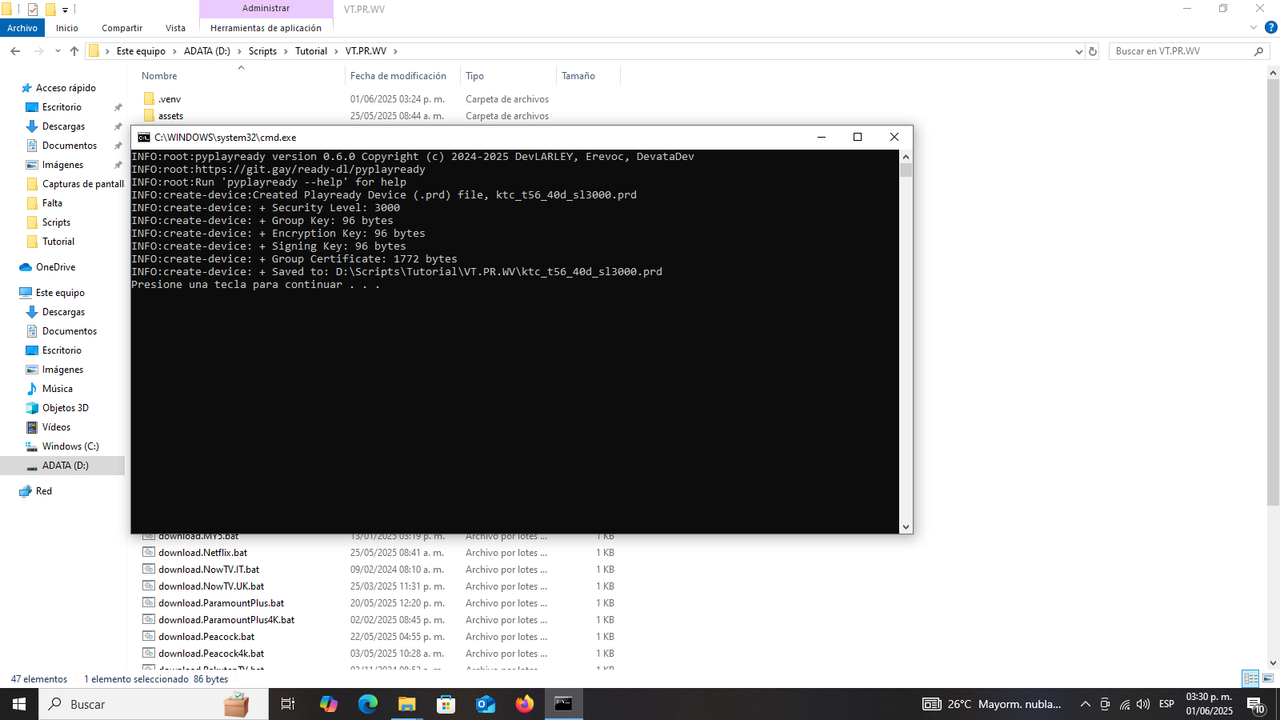
Task: Select Red in the navigation pane
Action: tap(44, 491)
